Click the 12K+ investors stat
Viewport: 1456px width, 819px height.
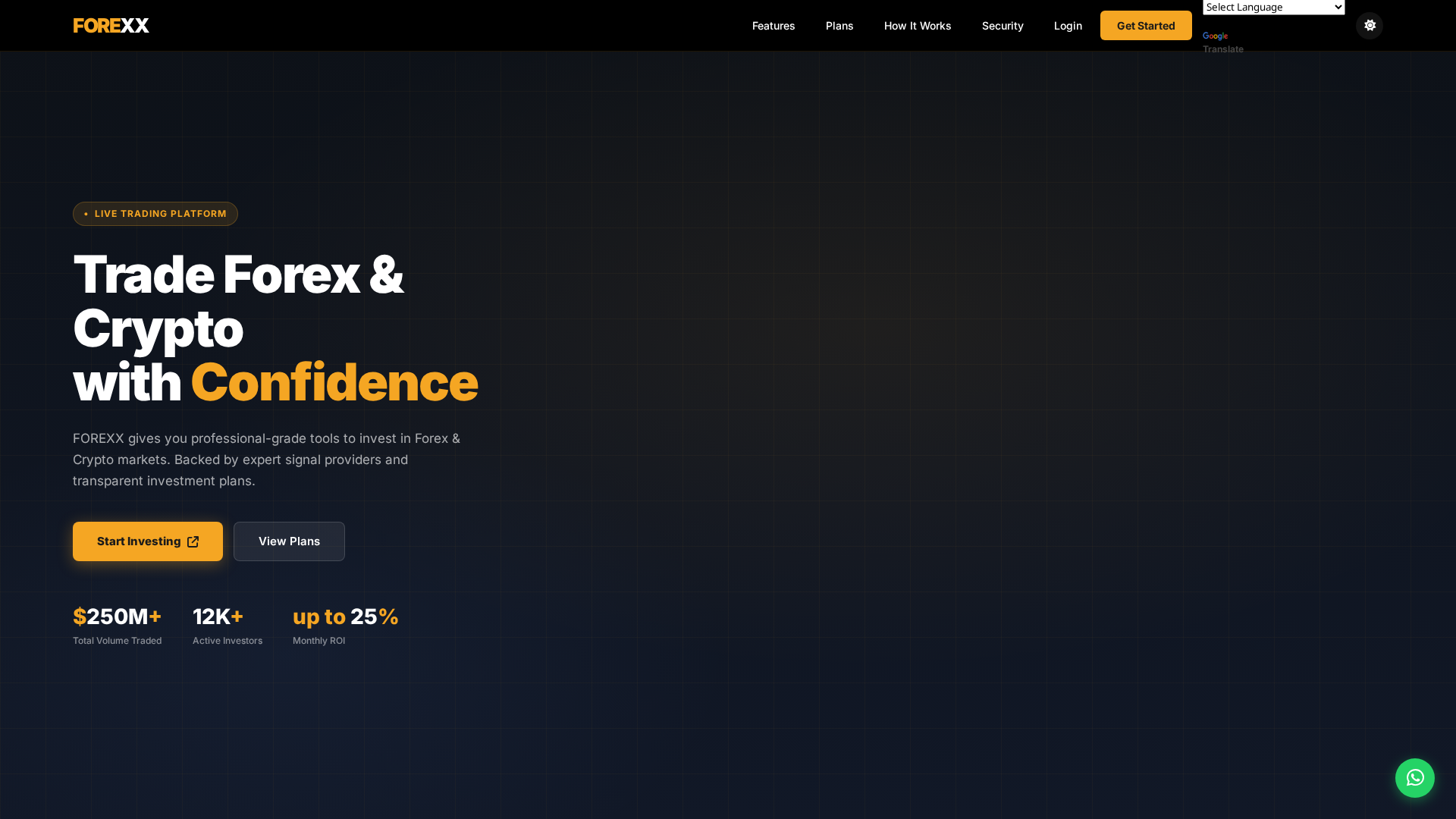[218, 617]
